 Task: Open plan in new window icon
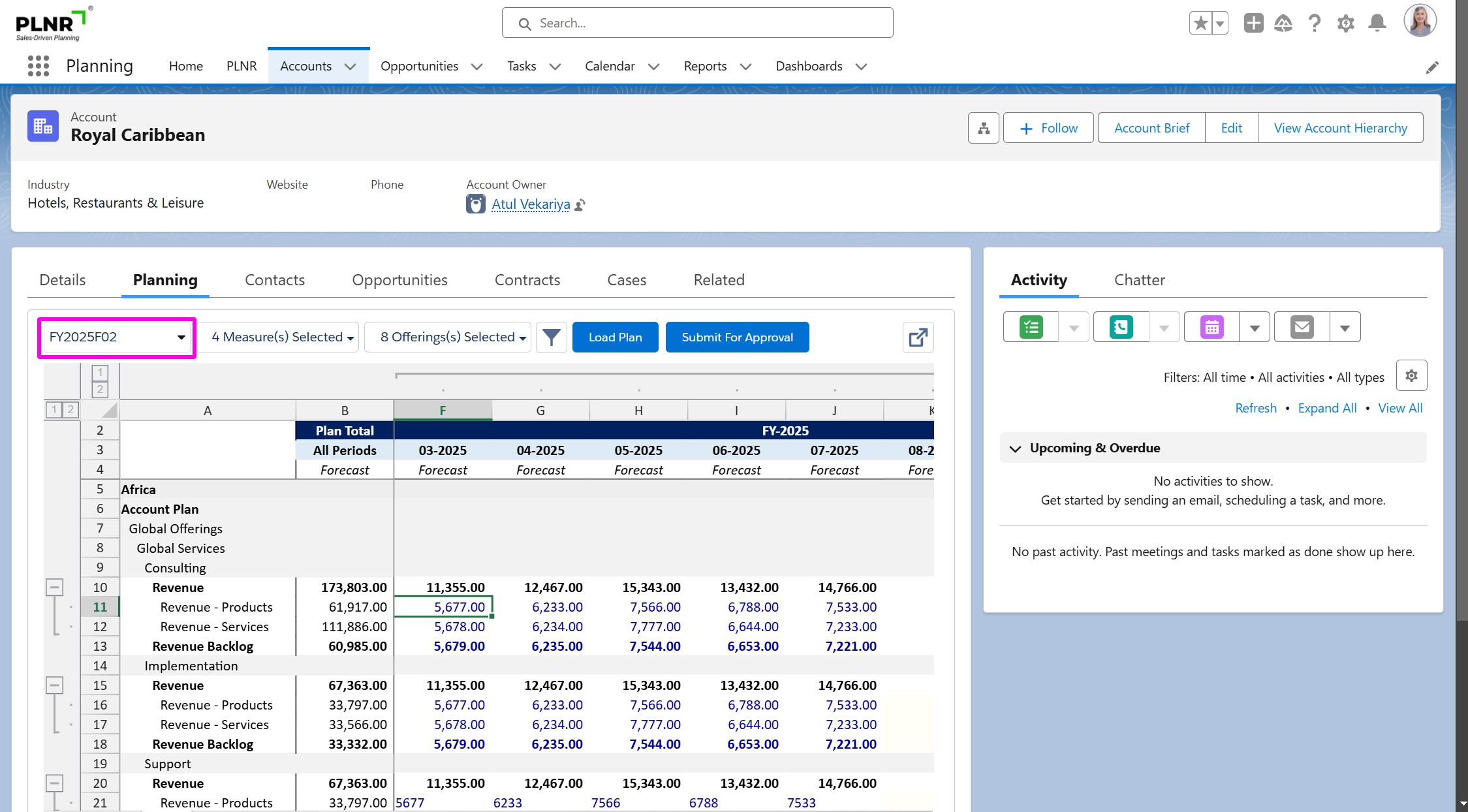(x=918, y=337)
